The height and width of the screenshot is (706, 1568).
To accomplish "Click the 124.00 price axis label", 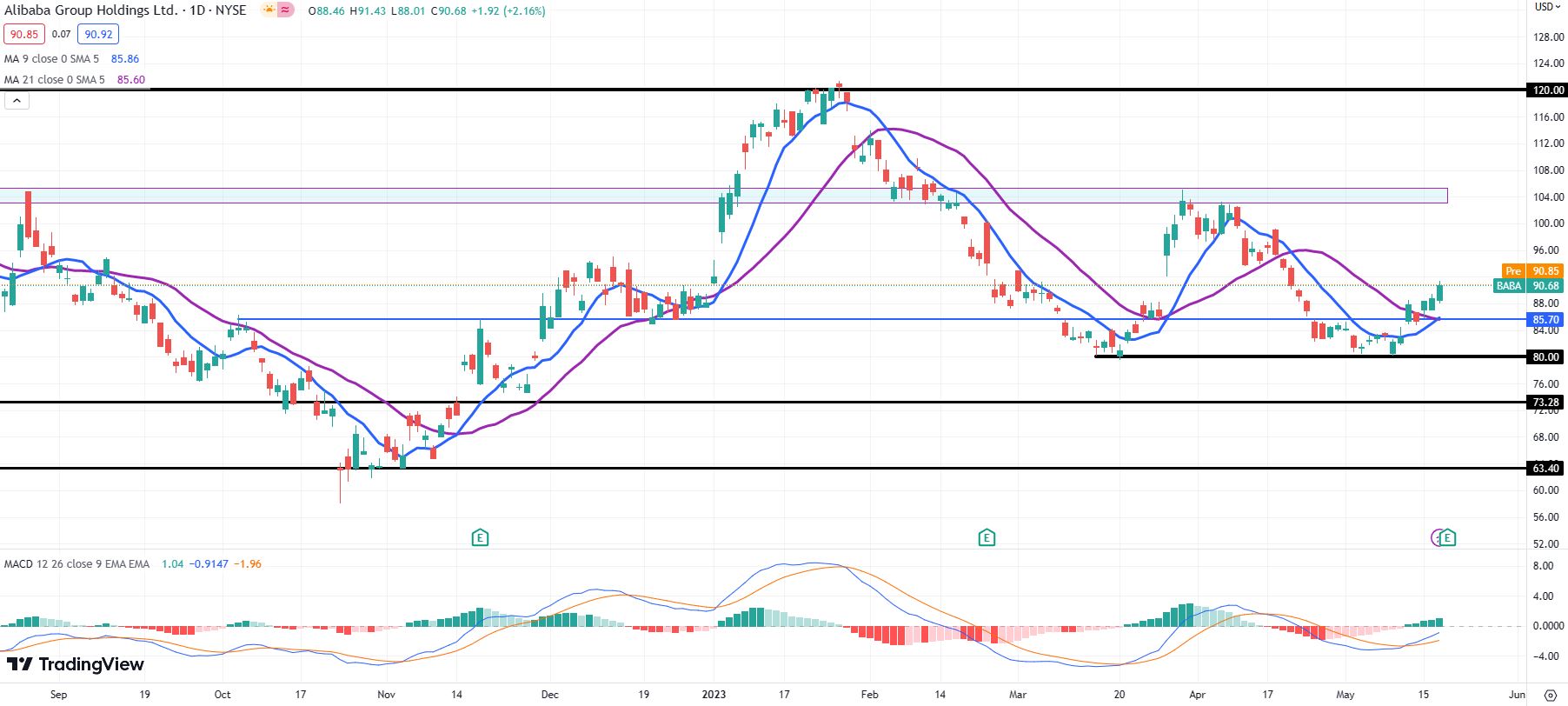I will (x=1548, y=63).
